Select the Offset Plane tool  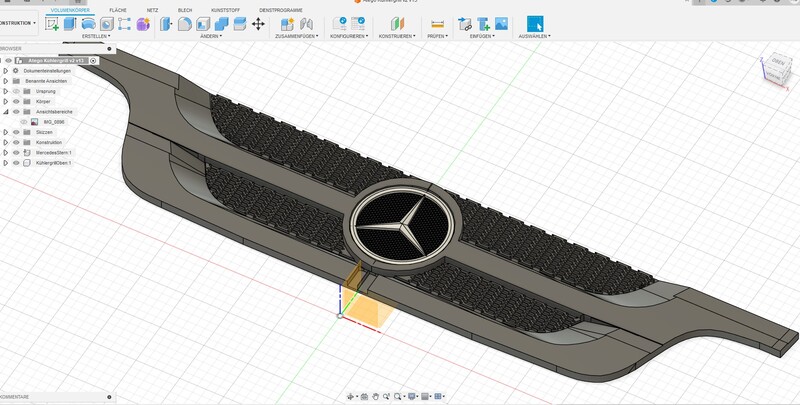pyautogui.click(x=397, y=23)
